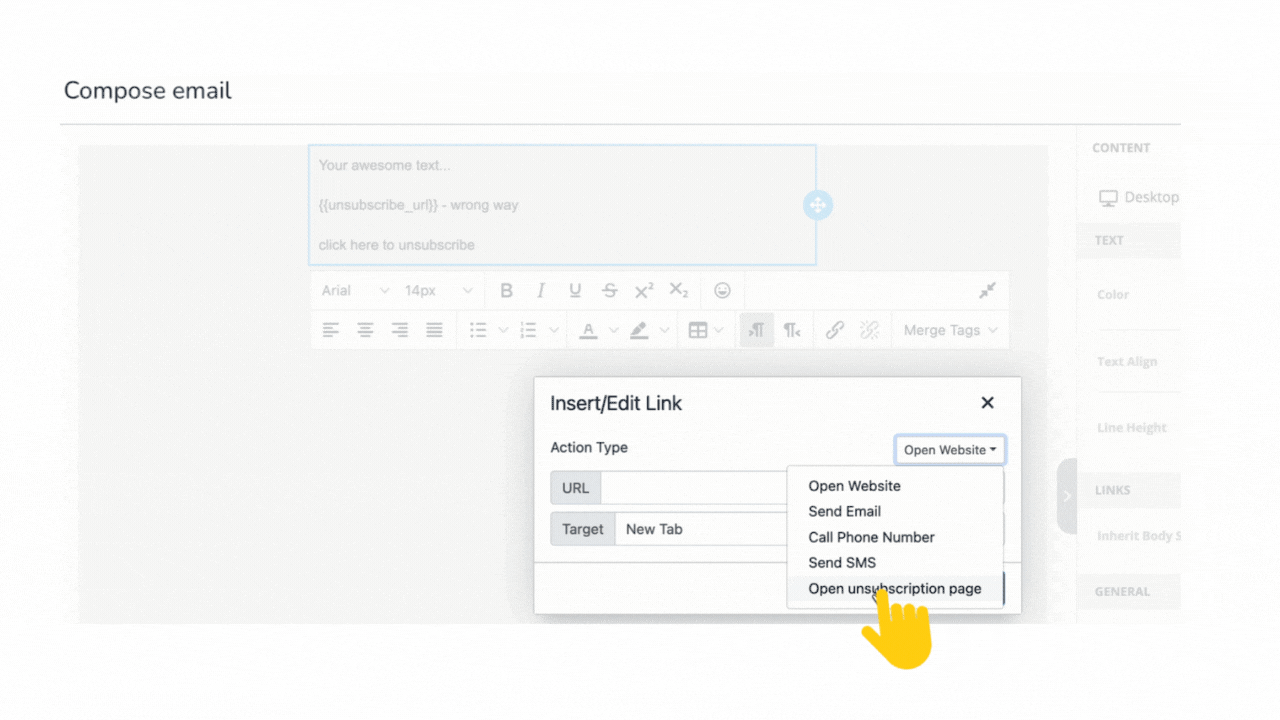Click inside the URL input field
This screenshot has height=720, width=1280.
click(x=695, y=488)
